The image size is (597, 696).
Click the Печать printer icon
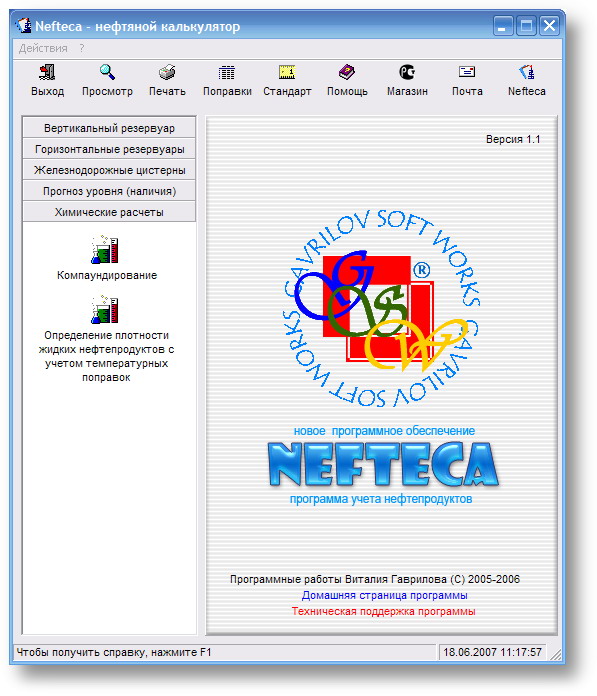[x=167, y=72]
